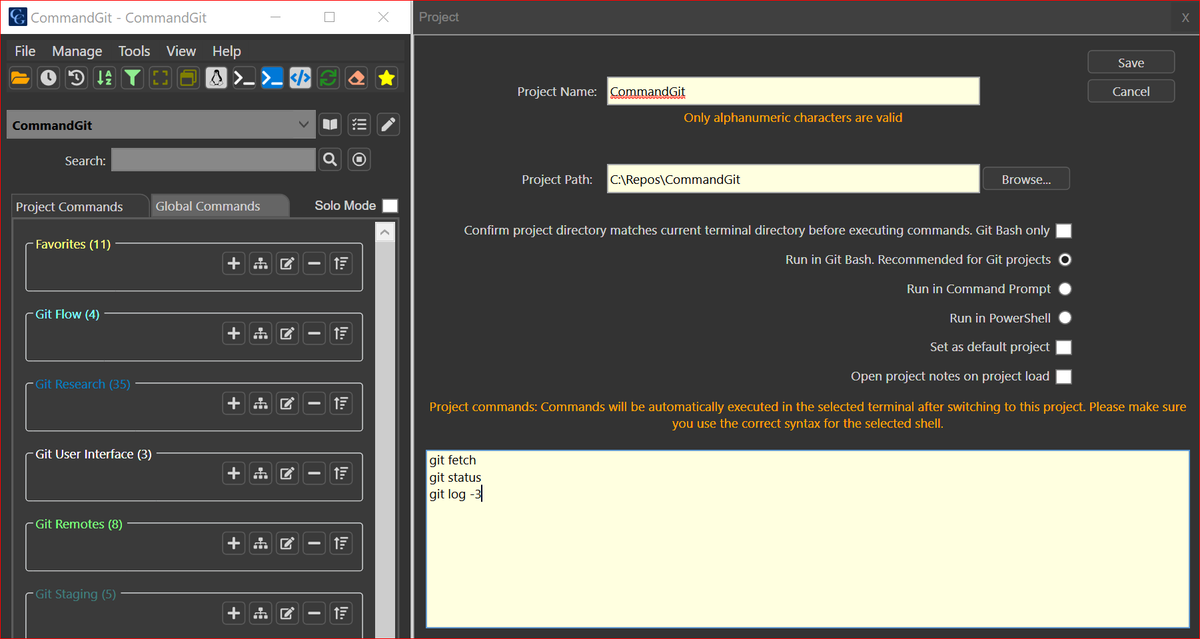
Task: Open the Manage menu
Action: [x=77, y=50]
